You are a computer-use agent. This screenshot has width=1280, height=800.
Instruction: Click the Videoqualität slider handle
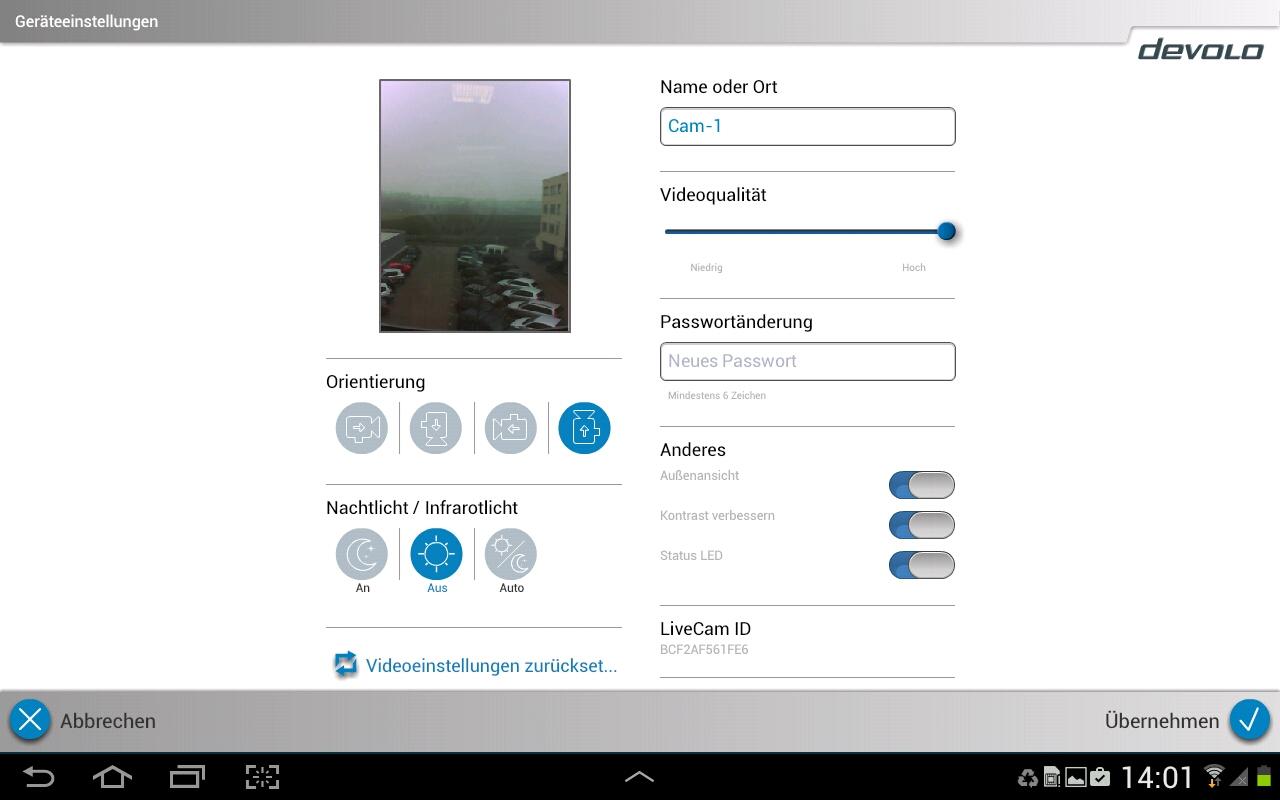point(946,232)
